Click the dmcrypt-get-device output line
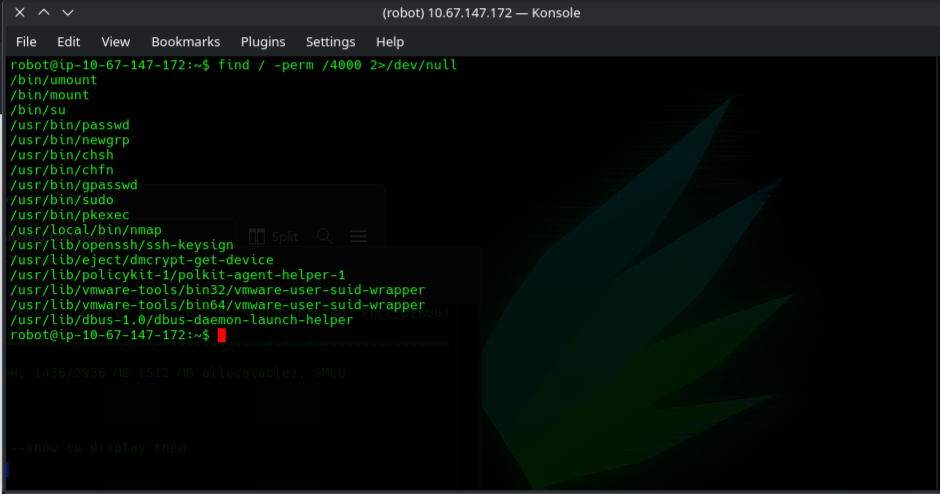Screen dimensions: 940x494 click(141, 260)
